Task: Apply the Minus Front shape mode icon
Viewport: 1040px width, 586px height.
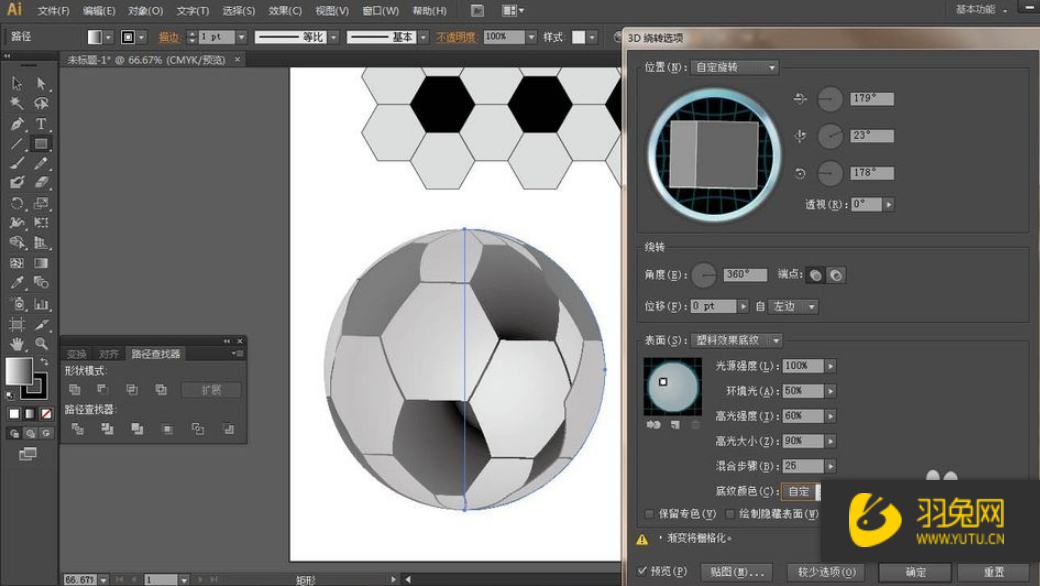Action: (104, 387)
